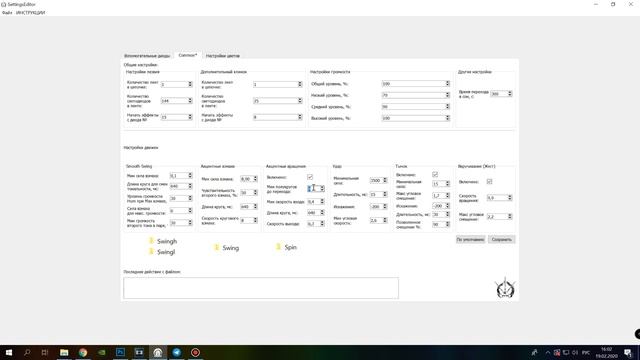Click Акцентные взмахи Длина круга field

pyautogui.click(x=249, y=207)
